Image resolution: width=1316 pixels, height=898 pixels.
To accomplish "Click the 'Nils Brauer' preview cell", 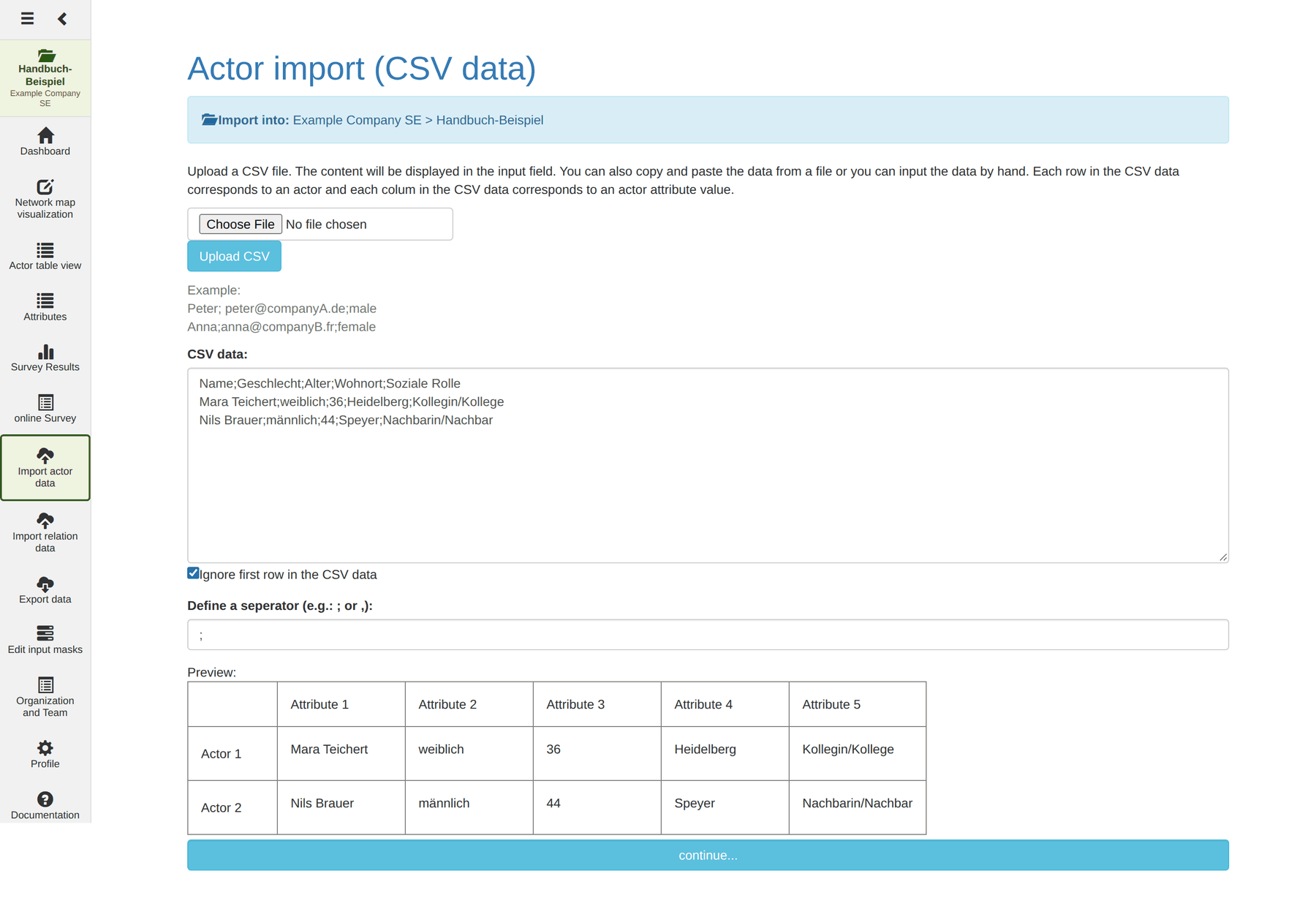I will click(341, 807).
